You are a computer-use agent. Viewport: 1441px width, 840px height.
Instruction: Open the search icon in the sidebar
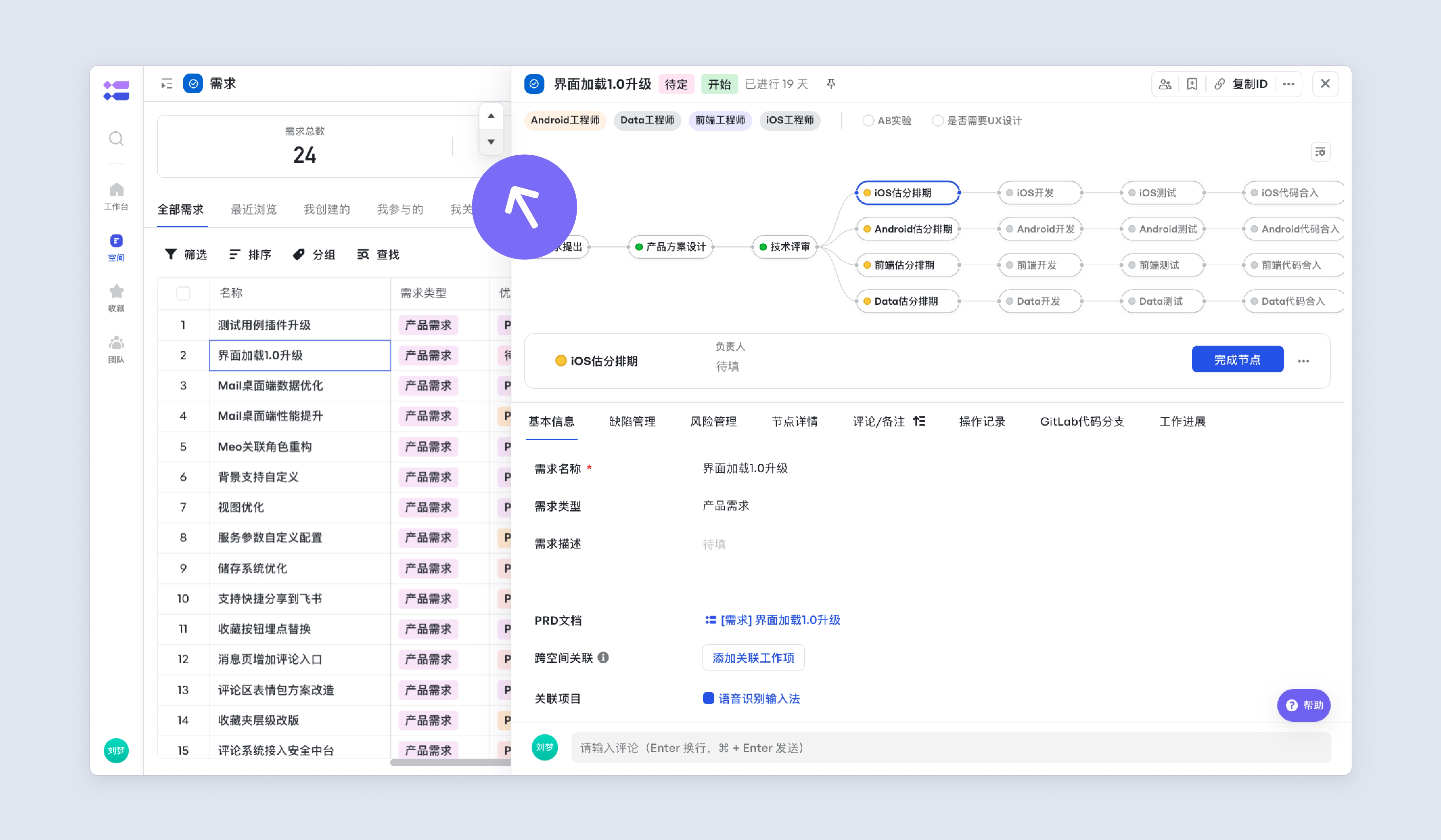pos(116,138)
